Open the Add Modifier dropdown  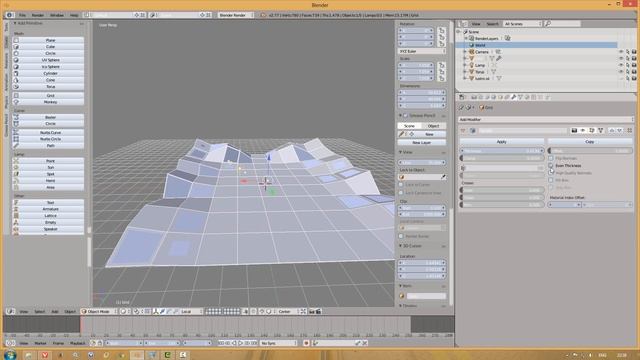pos(546,120)
